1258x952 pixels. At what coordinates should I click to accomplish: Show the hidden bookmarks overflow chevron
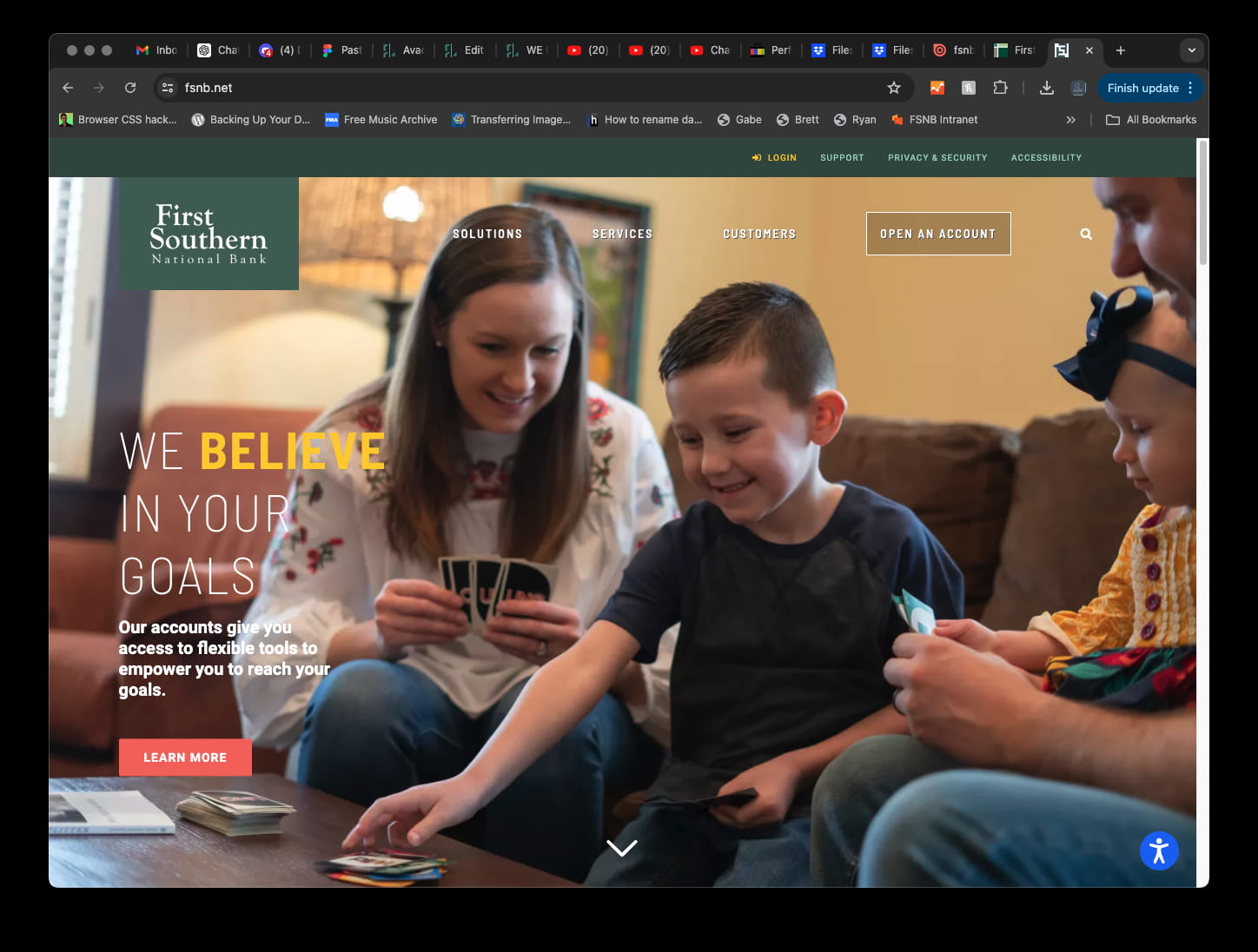(1070, 120)
